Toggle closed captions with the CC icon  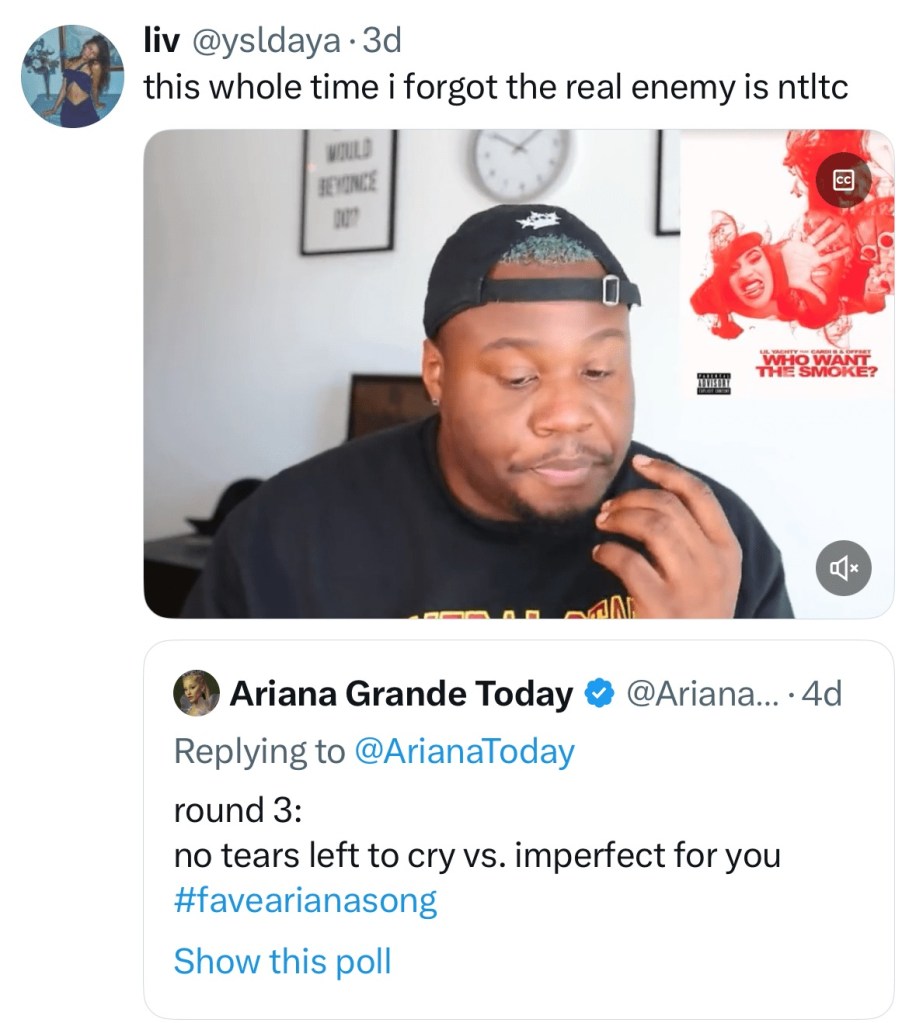click(844, 181)
